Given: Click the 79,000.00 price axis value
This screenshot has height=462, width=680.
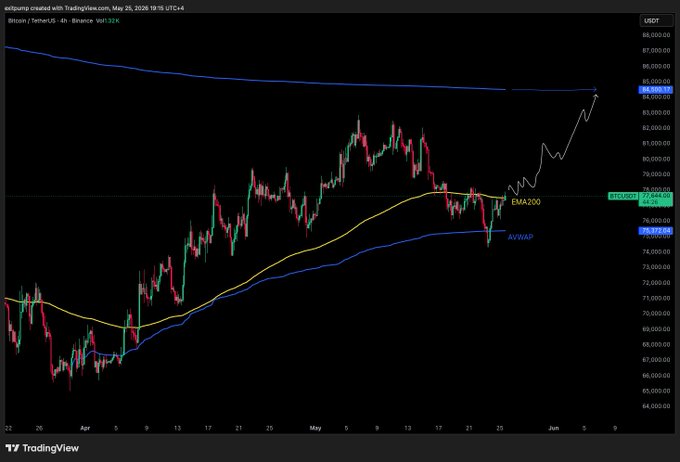Looking at the screenshot, I should (656, 174).
